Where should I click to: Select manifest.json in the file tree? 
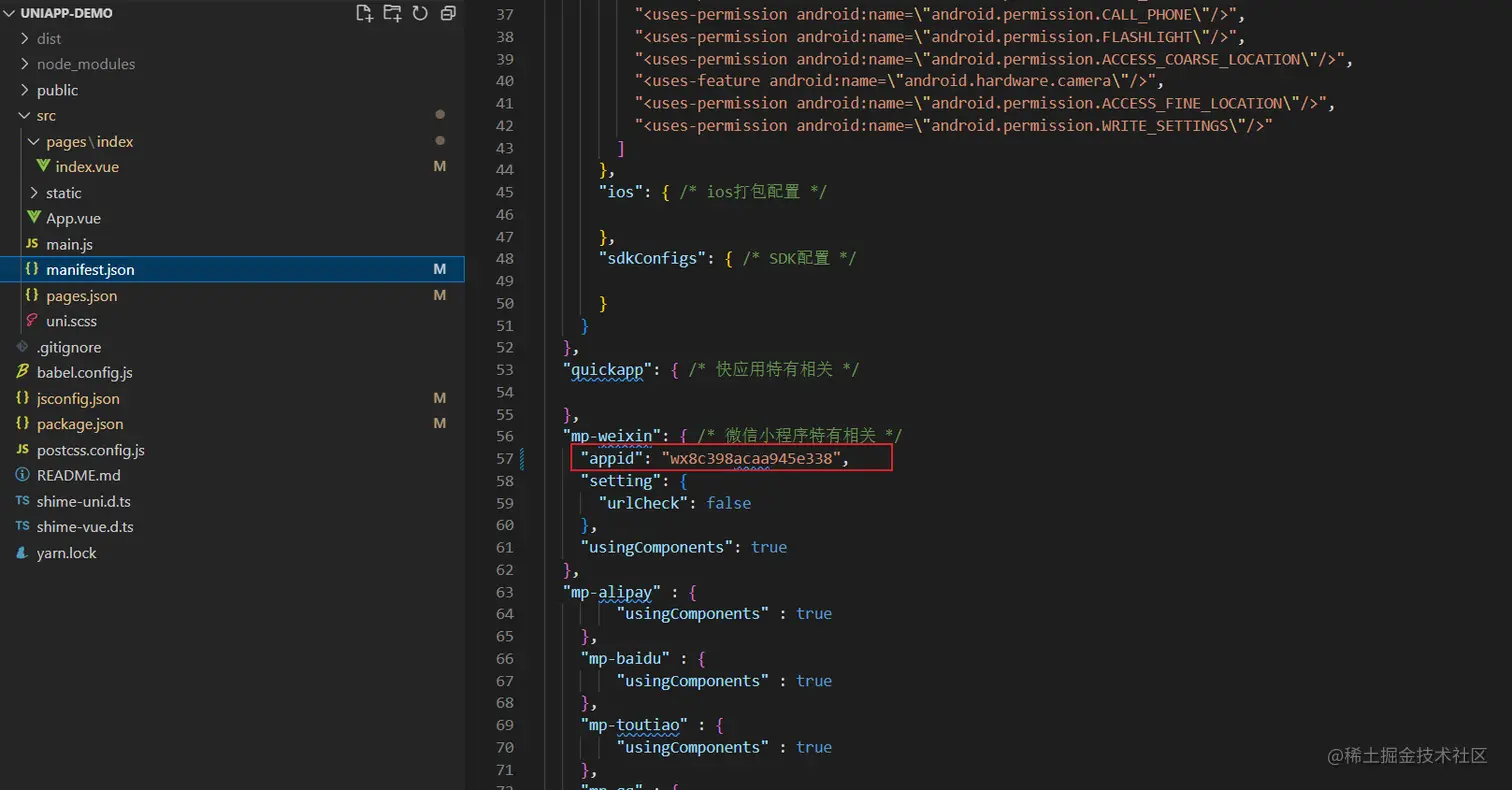pos(232,270)
